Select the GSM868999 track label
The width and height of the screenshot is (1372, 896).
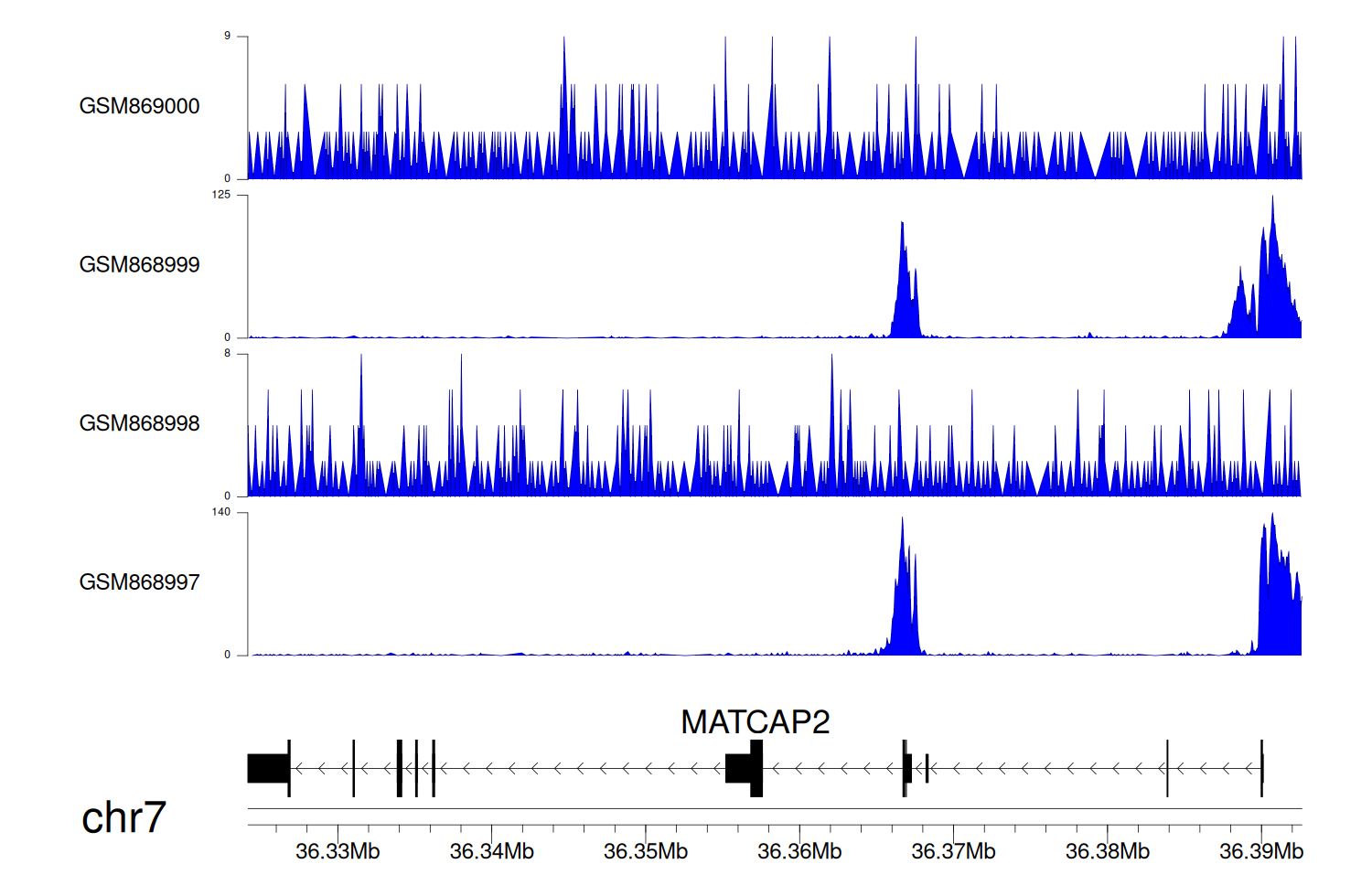(x=139, y=265)
